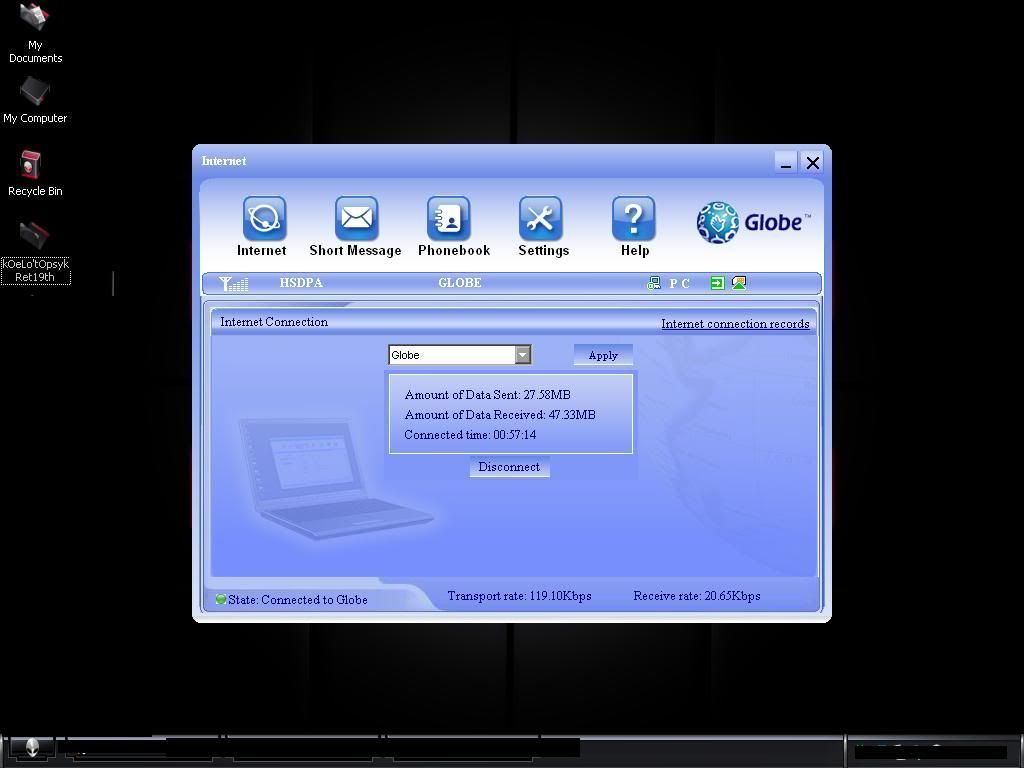Open the Short Message envelope icon

tap(356, 218)
